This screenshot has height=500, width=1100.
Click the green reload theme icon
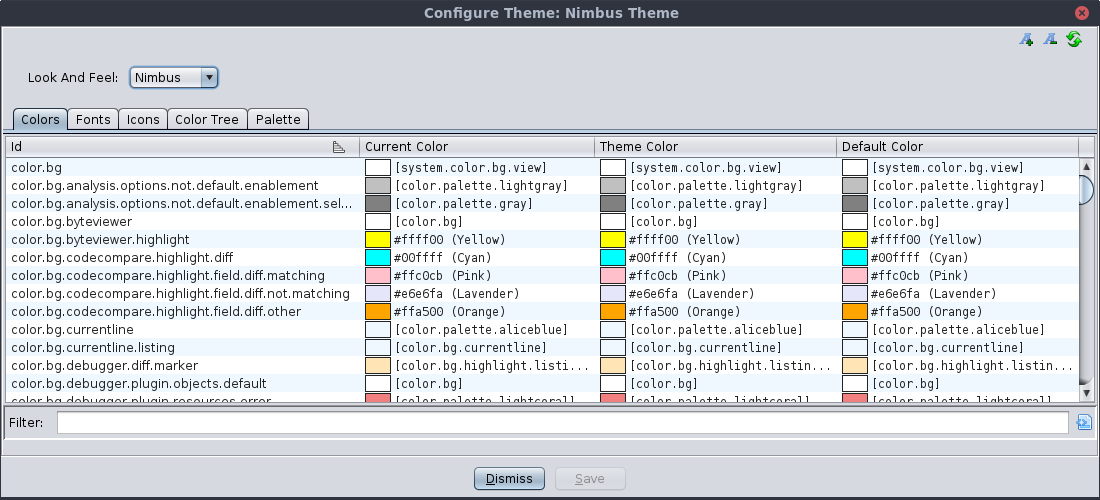point(1074,40)
